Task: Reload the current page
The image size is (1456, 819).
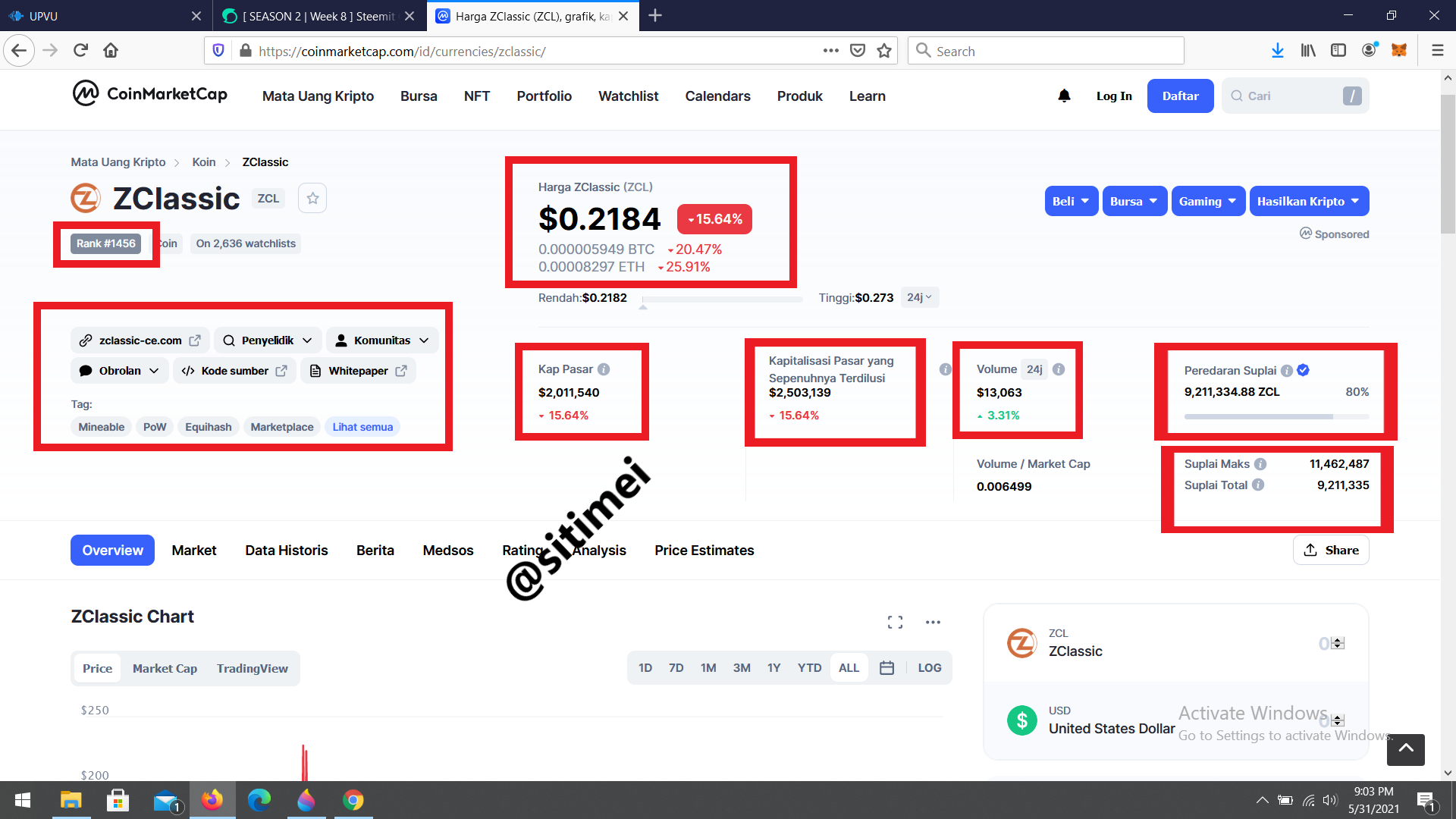Action: [x=80, y=51]
